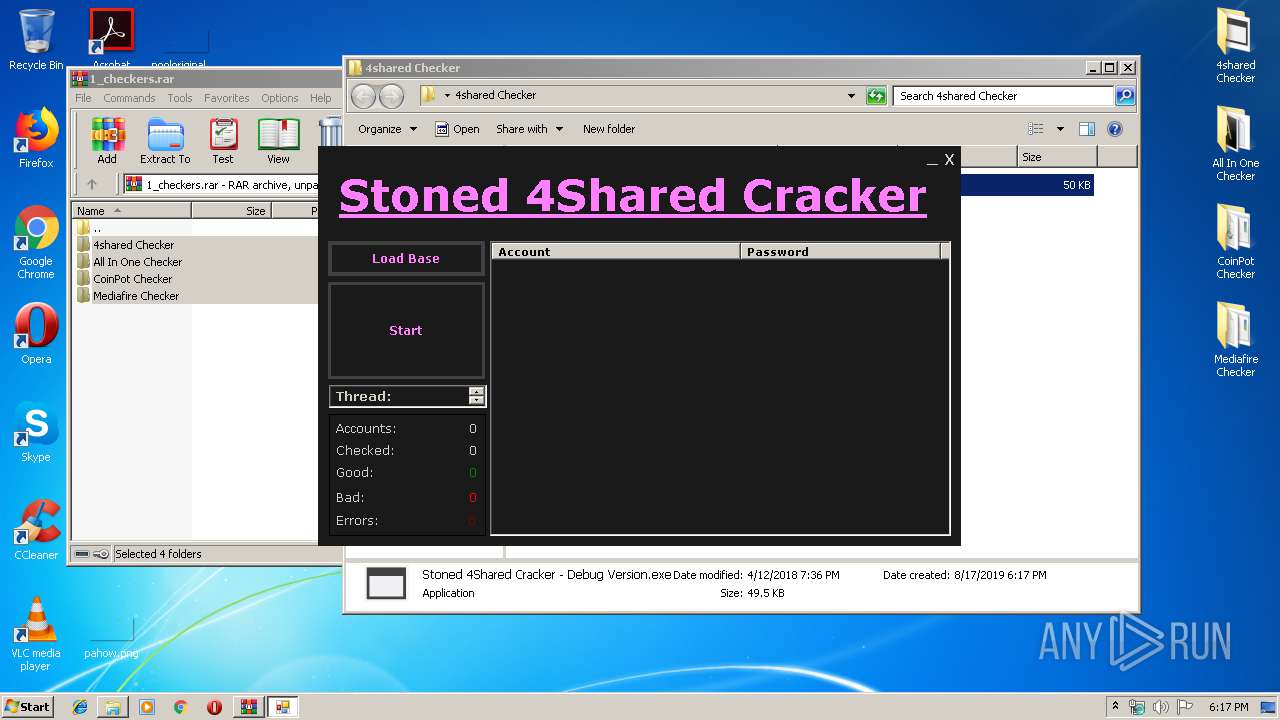
Task: Open the File menu in WinRAR
Action: [x=83, y=98]
